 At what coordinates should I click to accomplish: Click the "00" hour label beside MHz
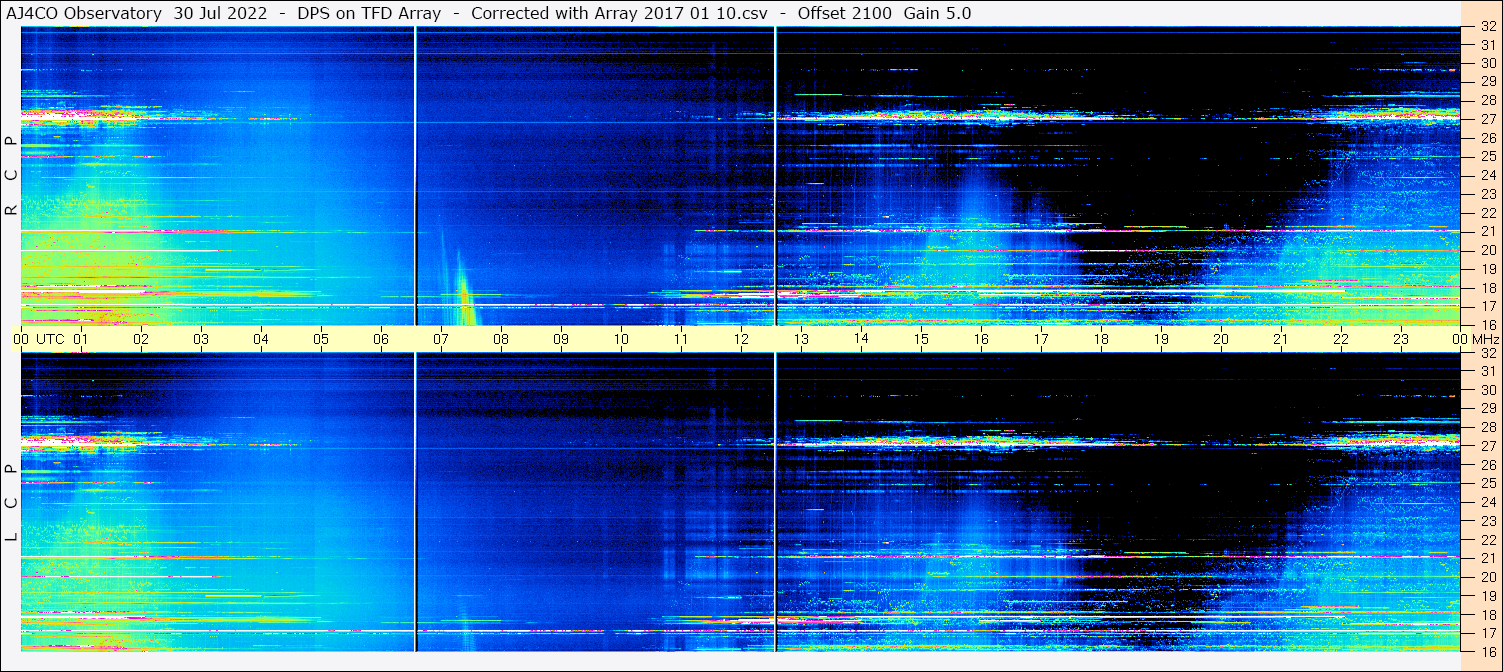pos(1460,339)
